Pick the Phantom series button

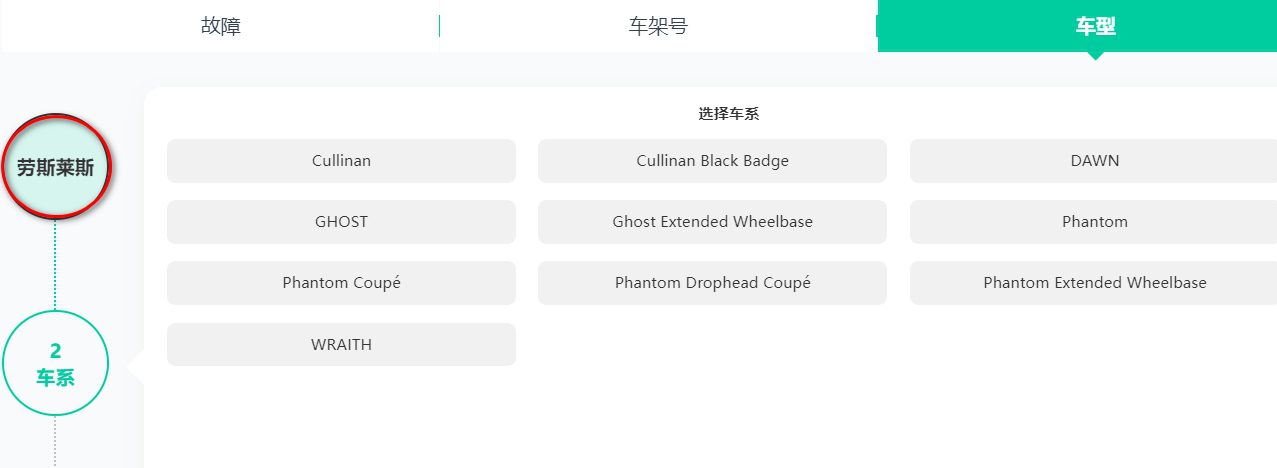(1094, 222)
